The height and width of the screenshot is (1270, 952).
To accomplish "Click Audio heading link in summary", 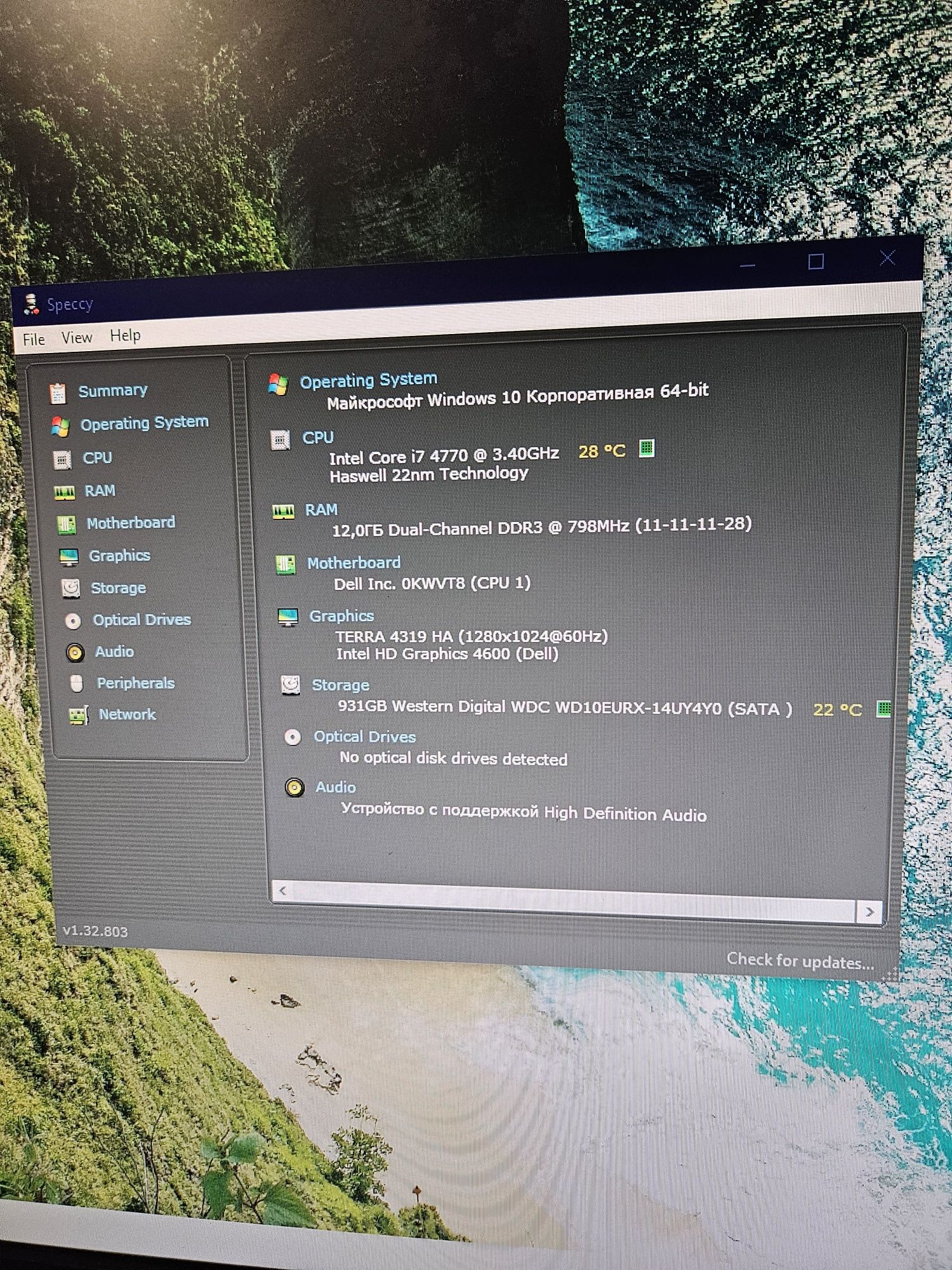I will [x=336, y=787].
